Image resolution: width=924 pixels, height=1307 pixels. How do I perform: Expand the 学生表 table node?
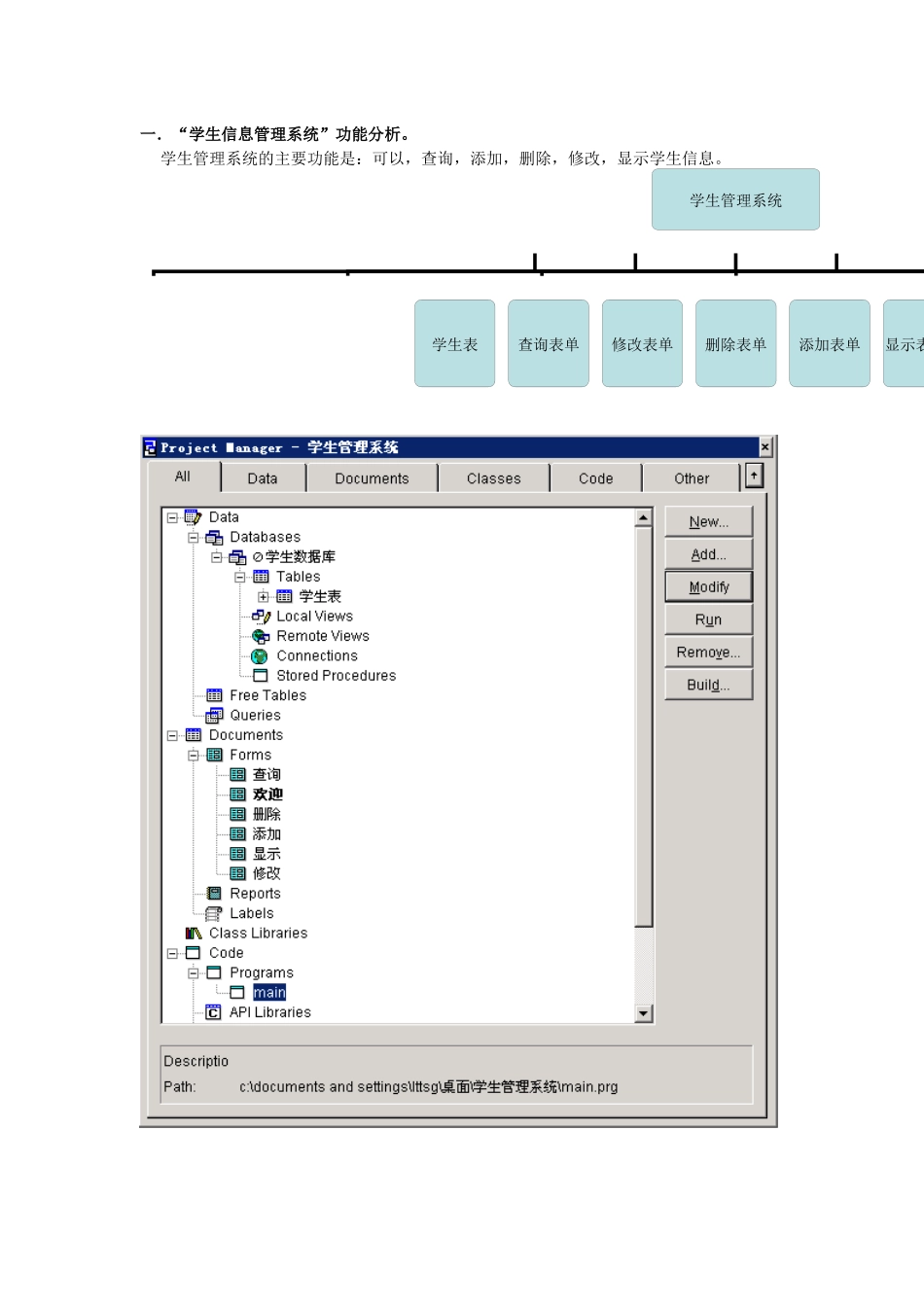click(263, 597)
